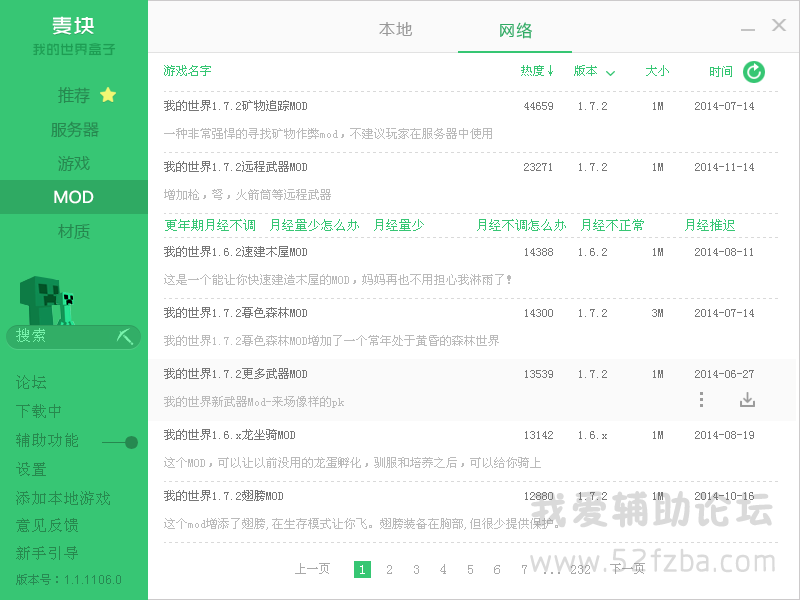800x600 pixels.
Task: Open the 论坛 link
Action: (x=31, y=382)
